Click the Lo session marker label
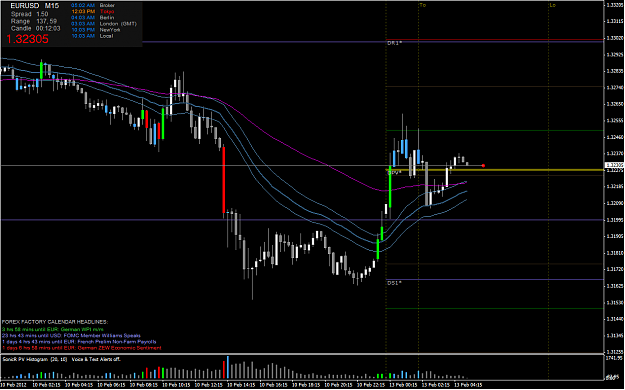This screenshot has height=390, width=625. coord(553,5)
